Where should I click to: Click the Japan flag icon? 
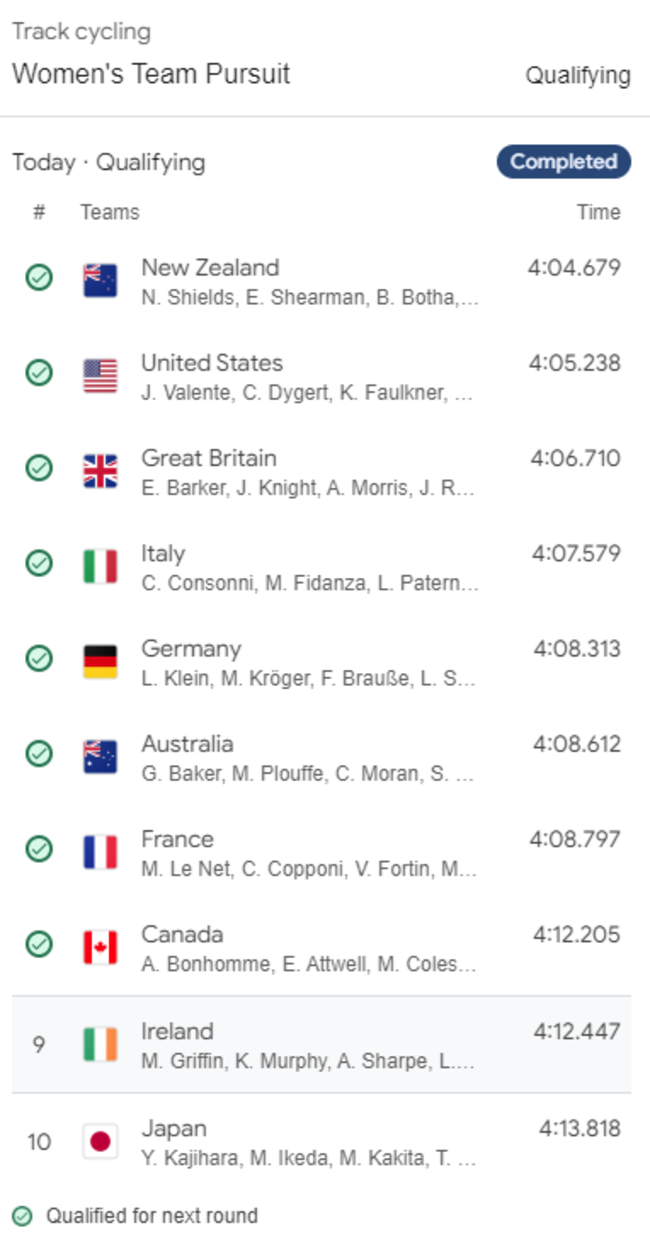(x=100, y=1141)
